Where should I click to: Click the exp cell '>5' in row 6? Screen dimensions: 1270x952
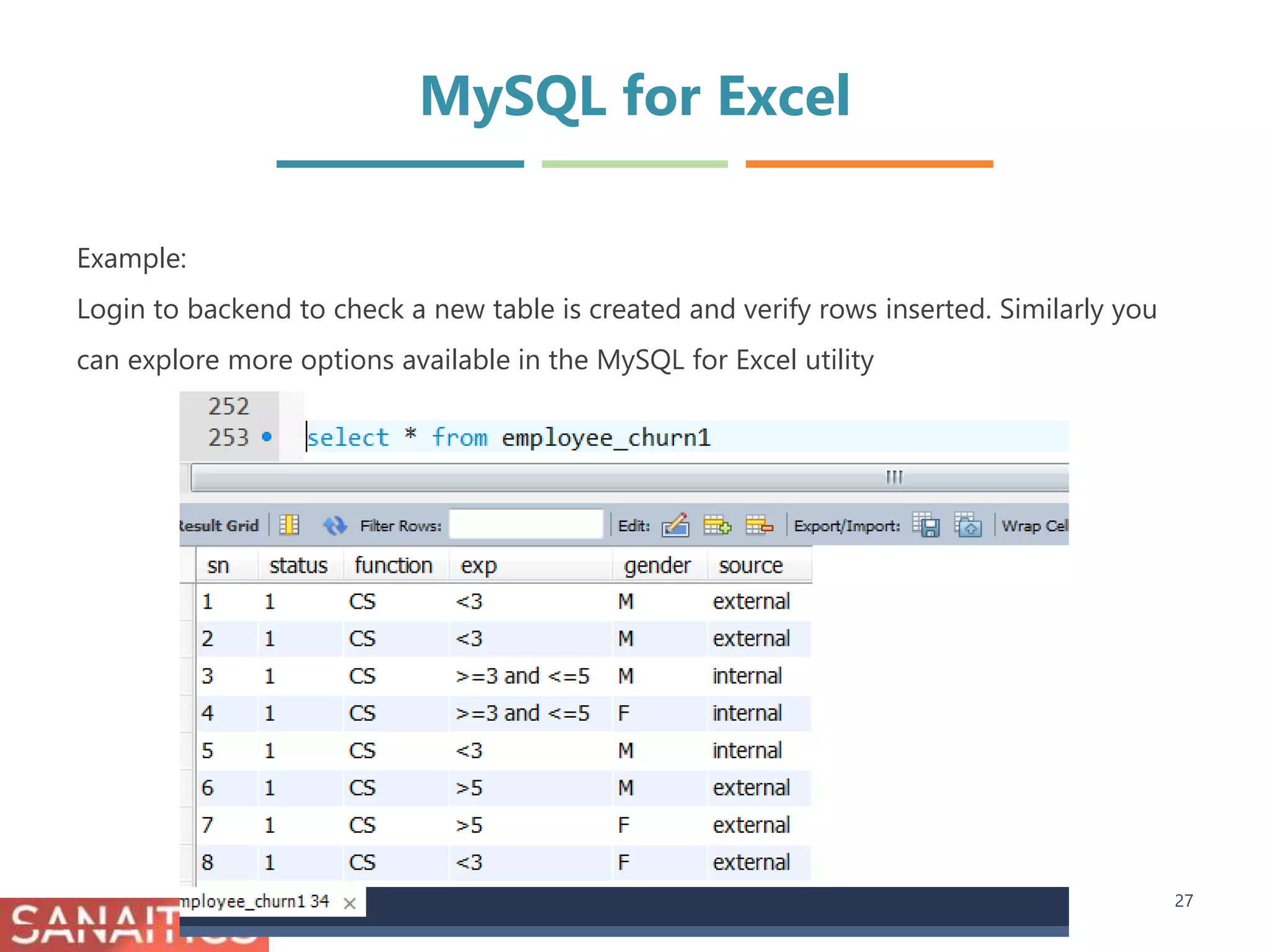pyautogui.click(x=531, y=788)
